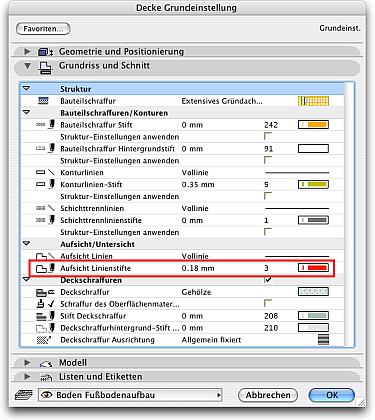Open Deckschraffurhintergrund-Stift pen swatch
Image resolution: width=375 pixels, height=420 pixels.
point(313,328)
